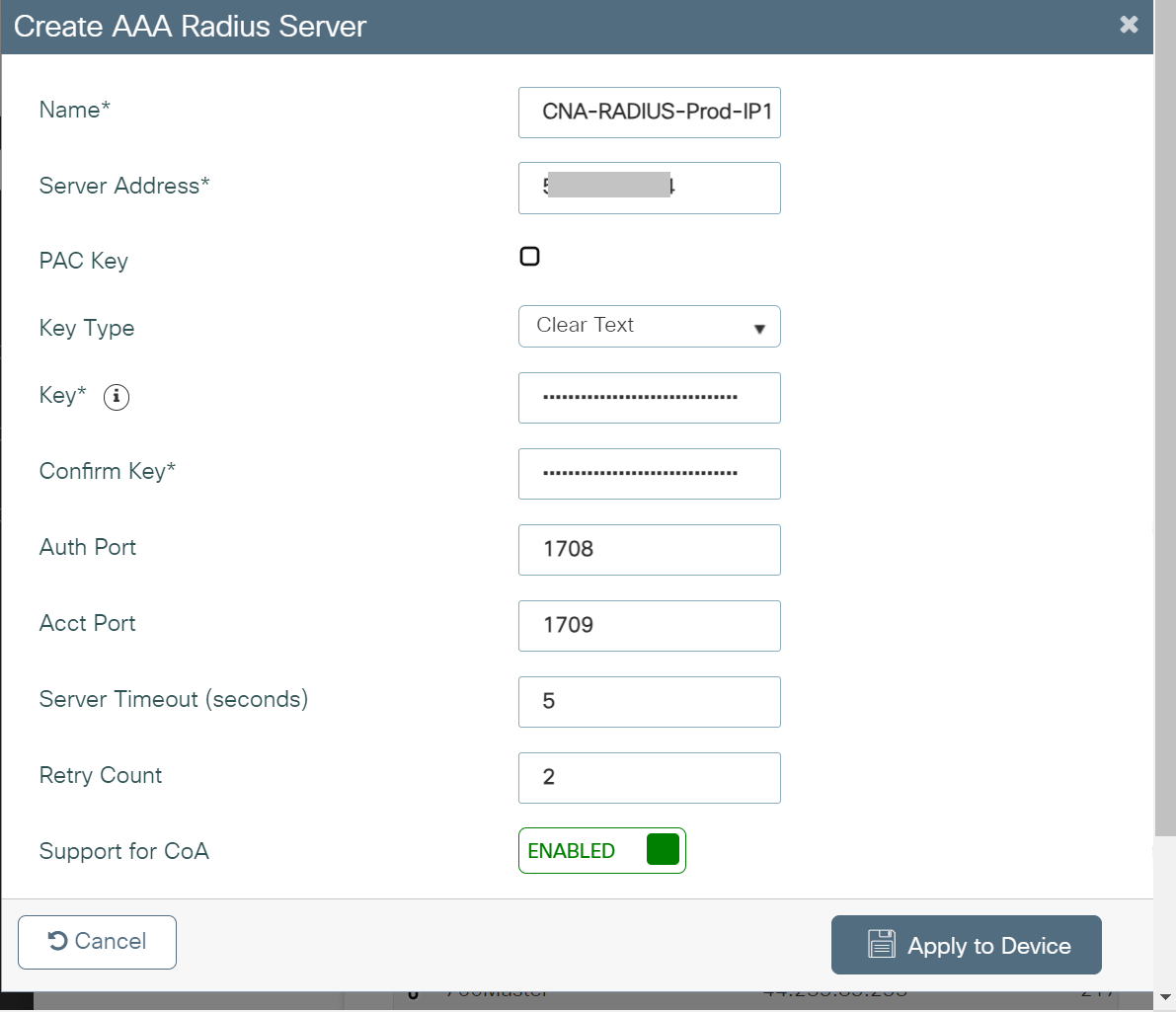Click into the Server Address field
This screenshot has width=1176, height=1012.
[649, 188]
